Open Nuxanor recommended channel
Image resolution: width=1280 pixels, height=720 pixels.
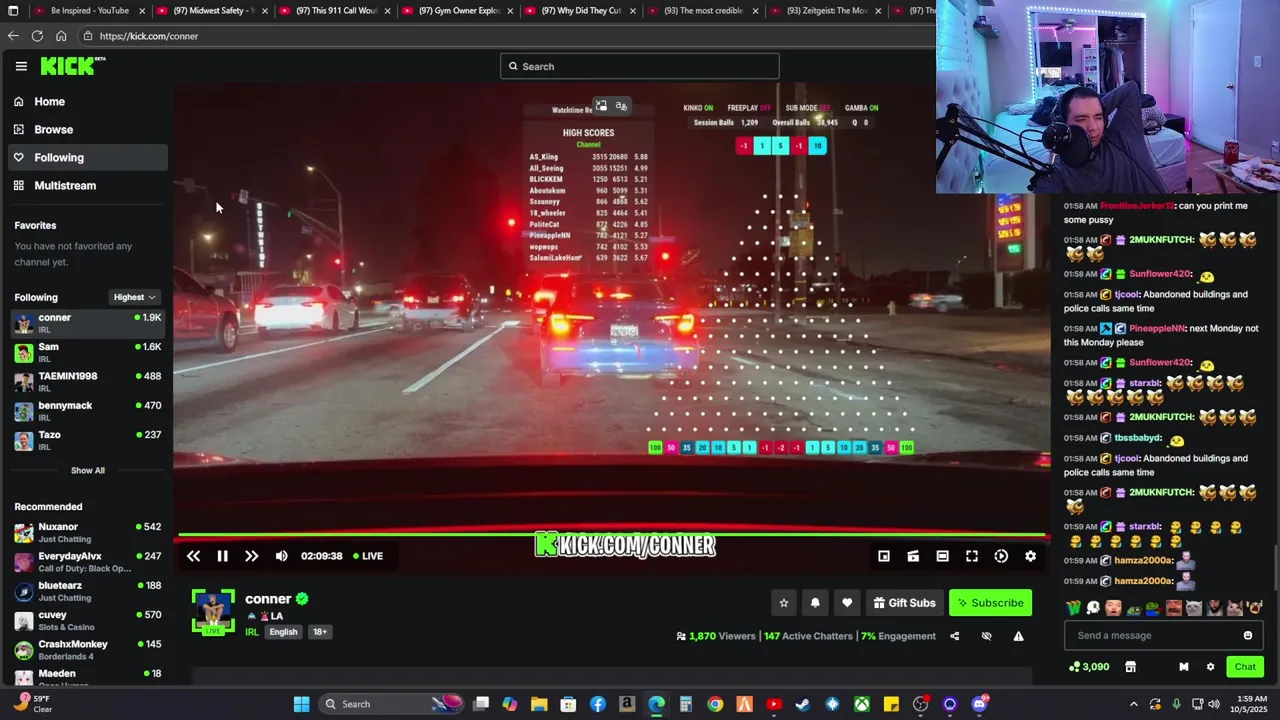point(88,532)
